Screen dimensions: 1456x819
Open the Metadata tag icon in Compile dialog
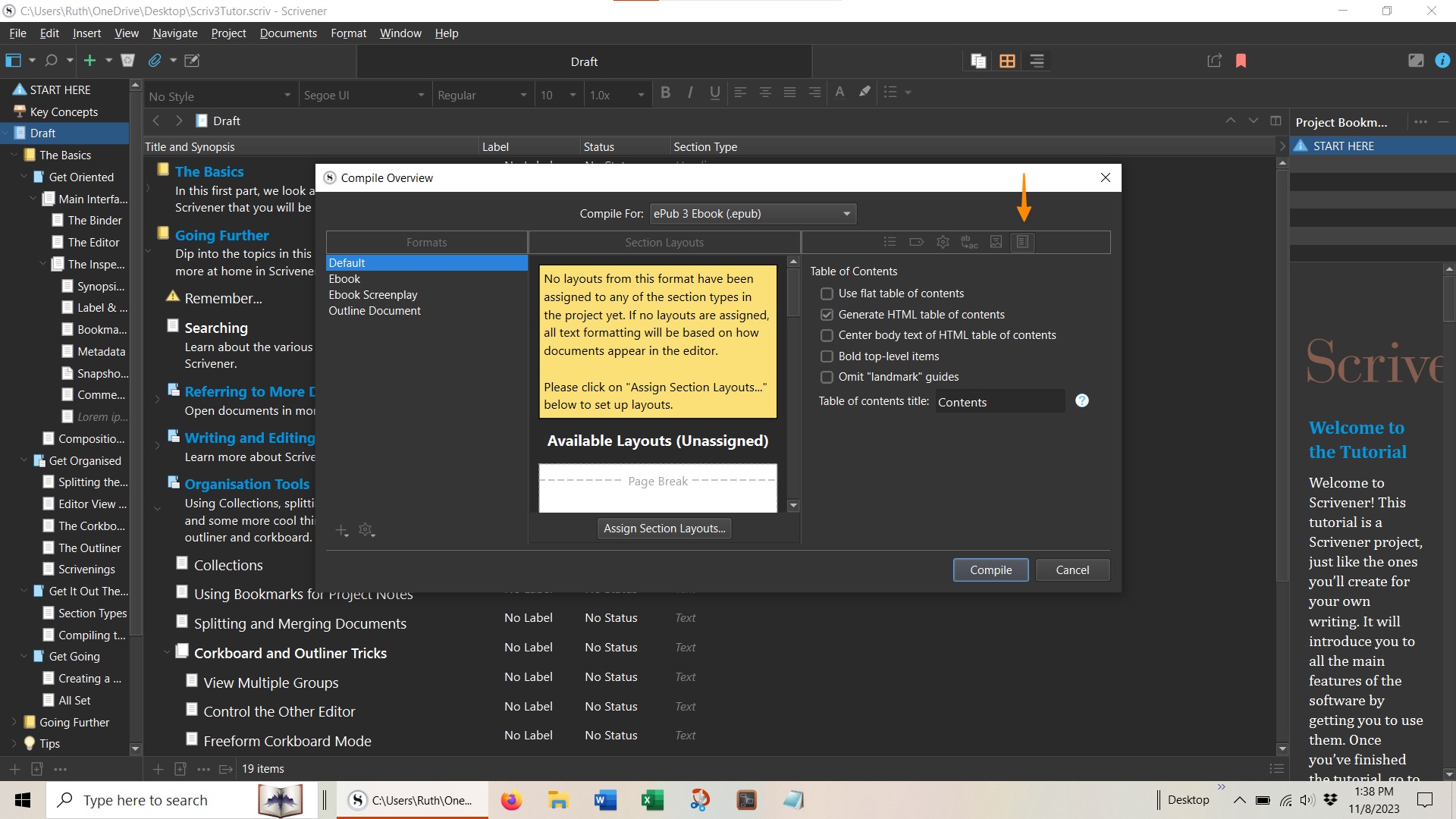916,242
